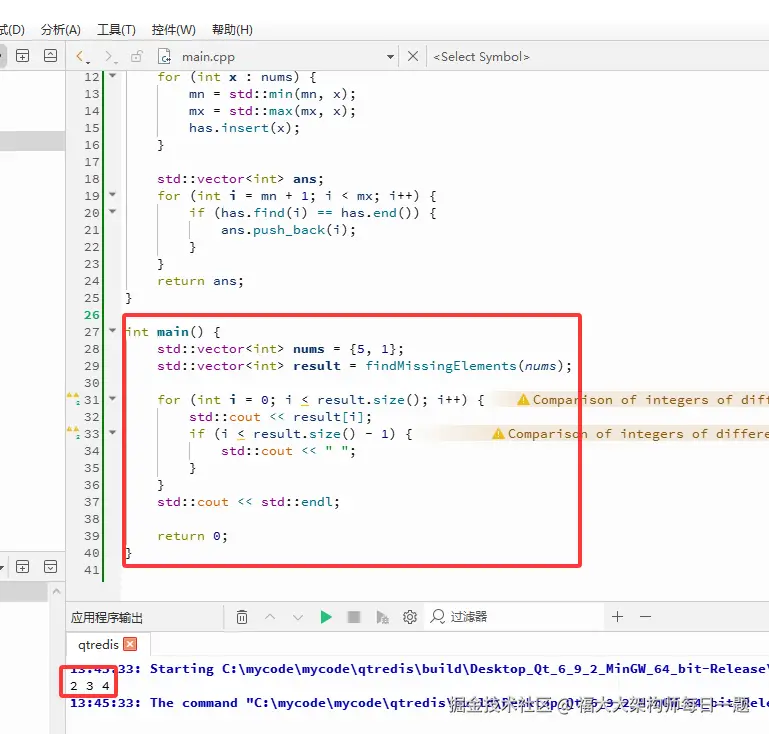Screen dimensions: 769x734
Task: Click the line 31 comparison warning annotation
Action: [x=642, y=400]
